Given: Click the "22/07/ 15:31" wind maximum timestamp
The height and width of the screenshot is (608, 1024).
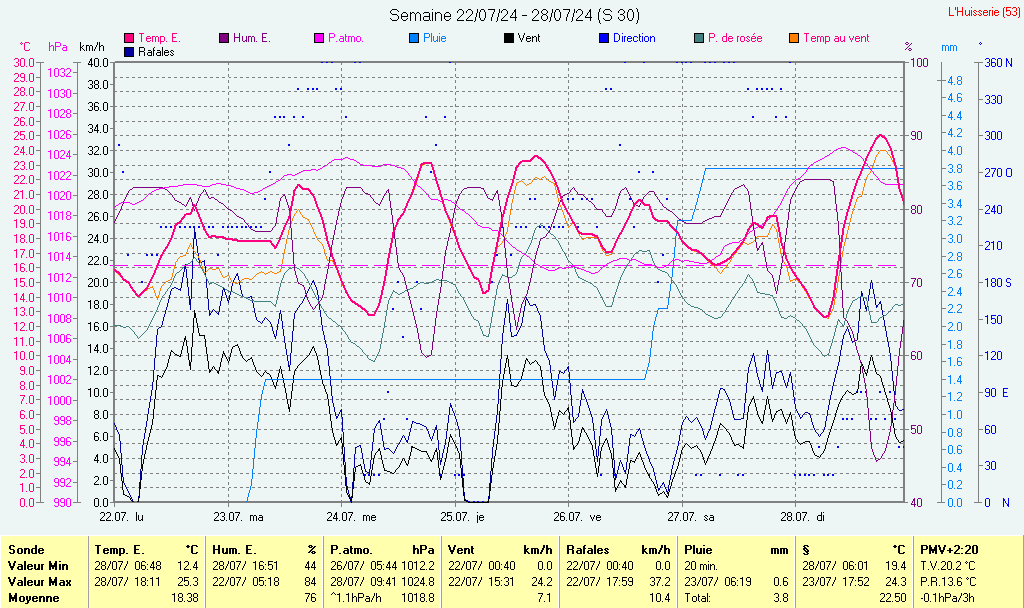Looking at the screenshot, I should [481, 582].
